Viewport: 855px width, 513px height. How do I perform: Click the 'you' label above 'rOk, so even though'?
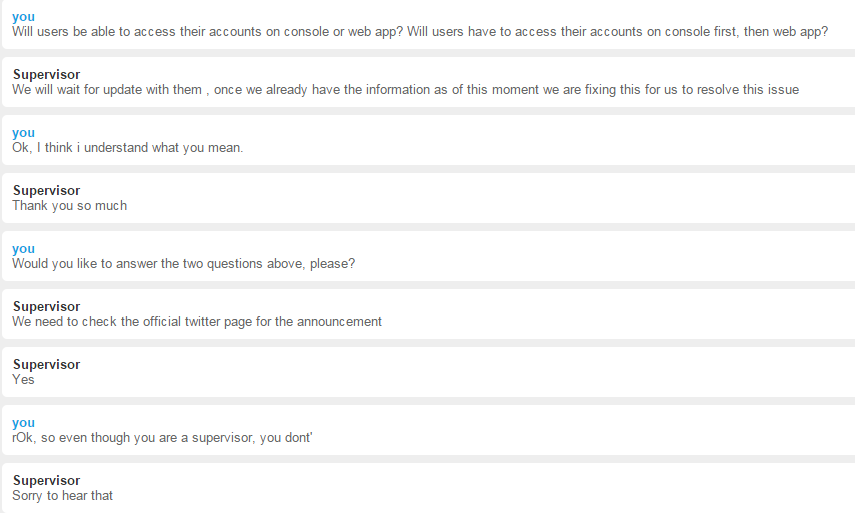pos(23,423)
